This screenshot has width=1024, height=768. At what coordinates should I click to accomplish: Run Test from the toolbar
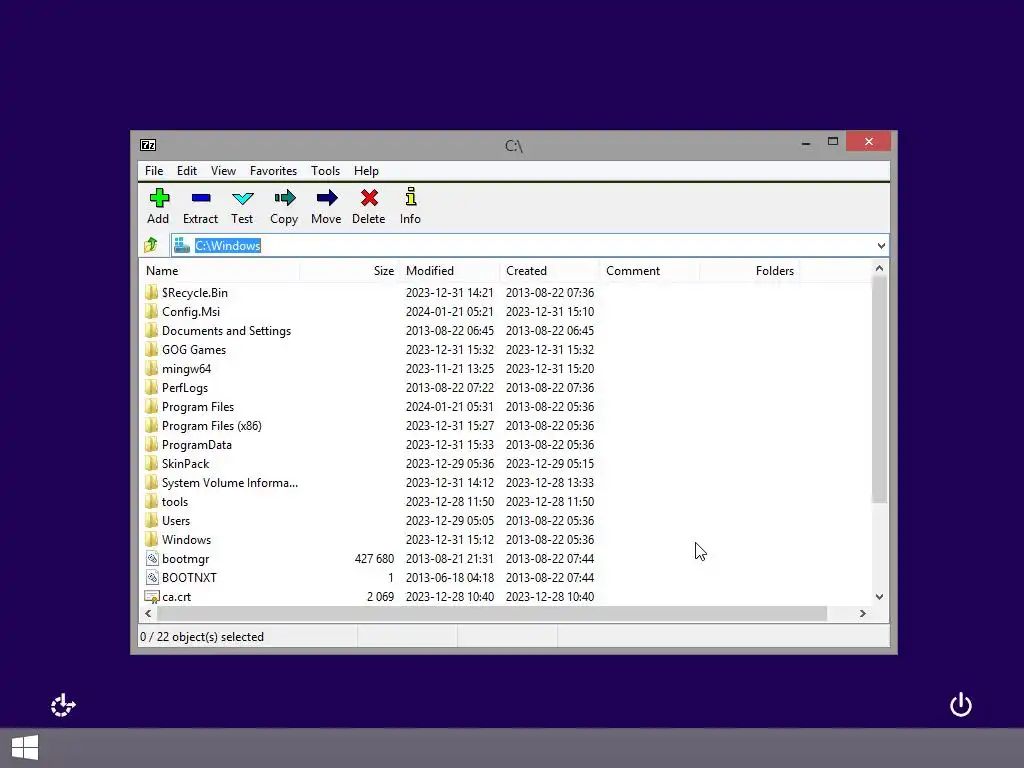tap(242, 198)
